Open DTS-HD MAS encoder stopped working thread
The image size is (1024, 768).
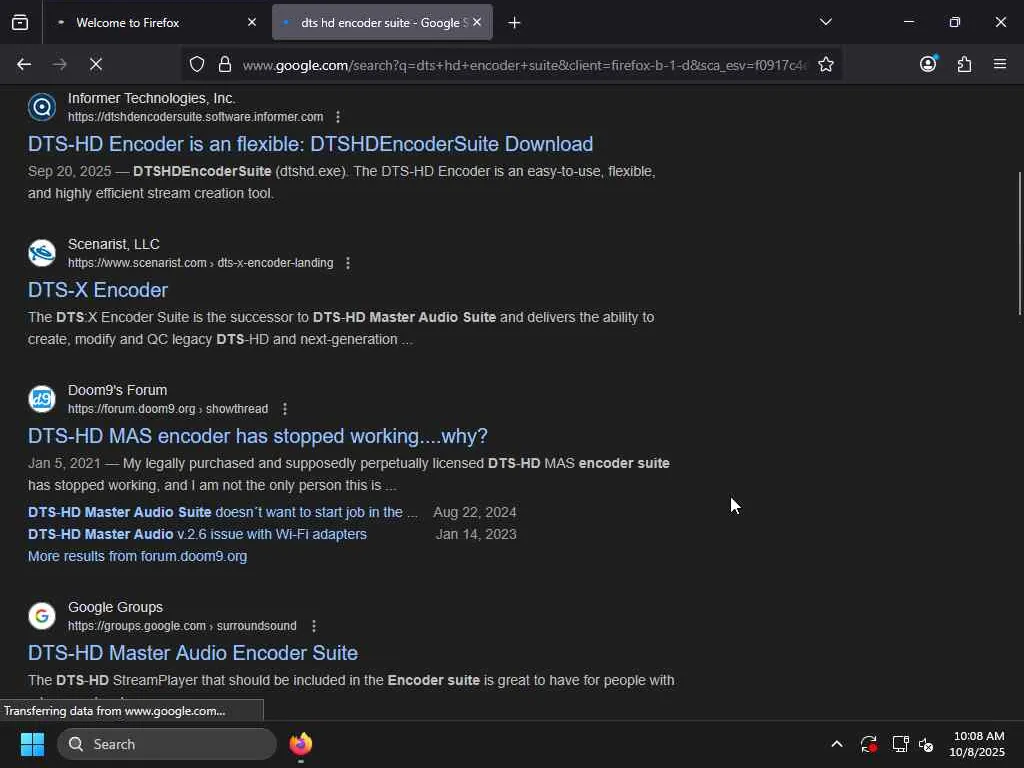pos(257,436)
